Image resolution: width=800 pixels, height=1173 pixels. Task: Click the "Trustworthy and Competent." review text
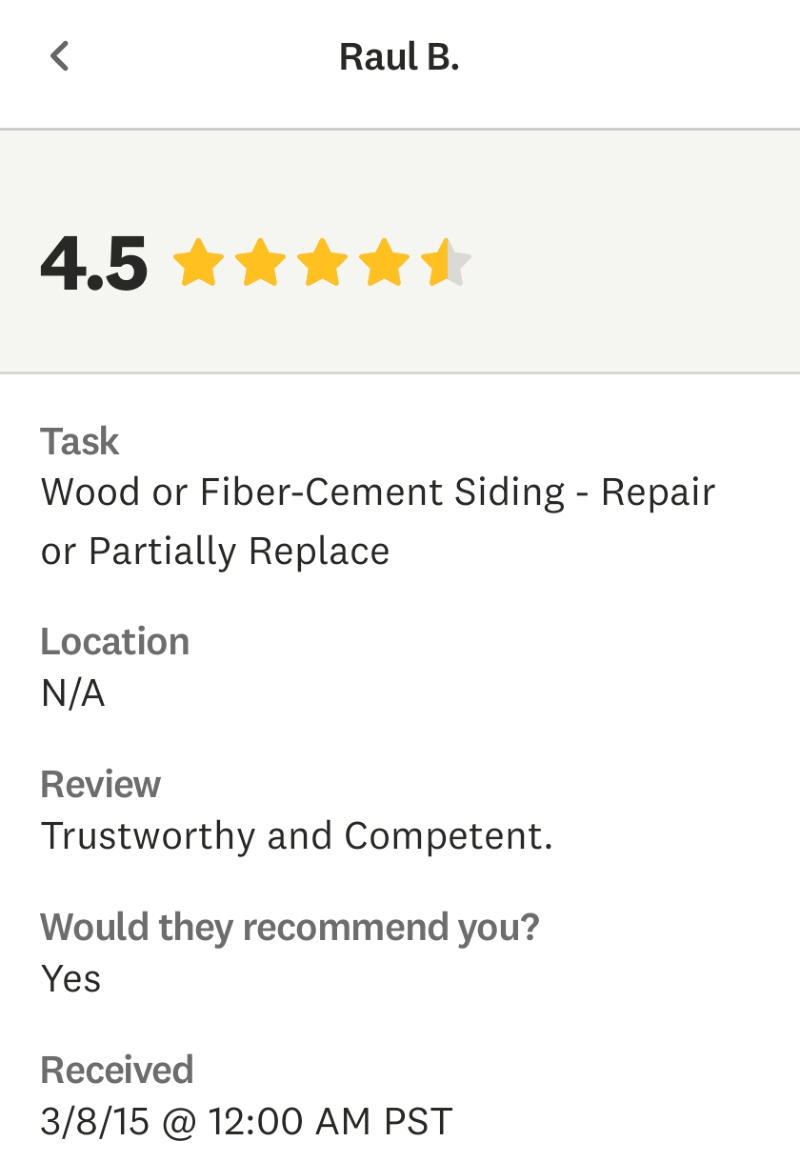[x=296, y=836]
